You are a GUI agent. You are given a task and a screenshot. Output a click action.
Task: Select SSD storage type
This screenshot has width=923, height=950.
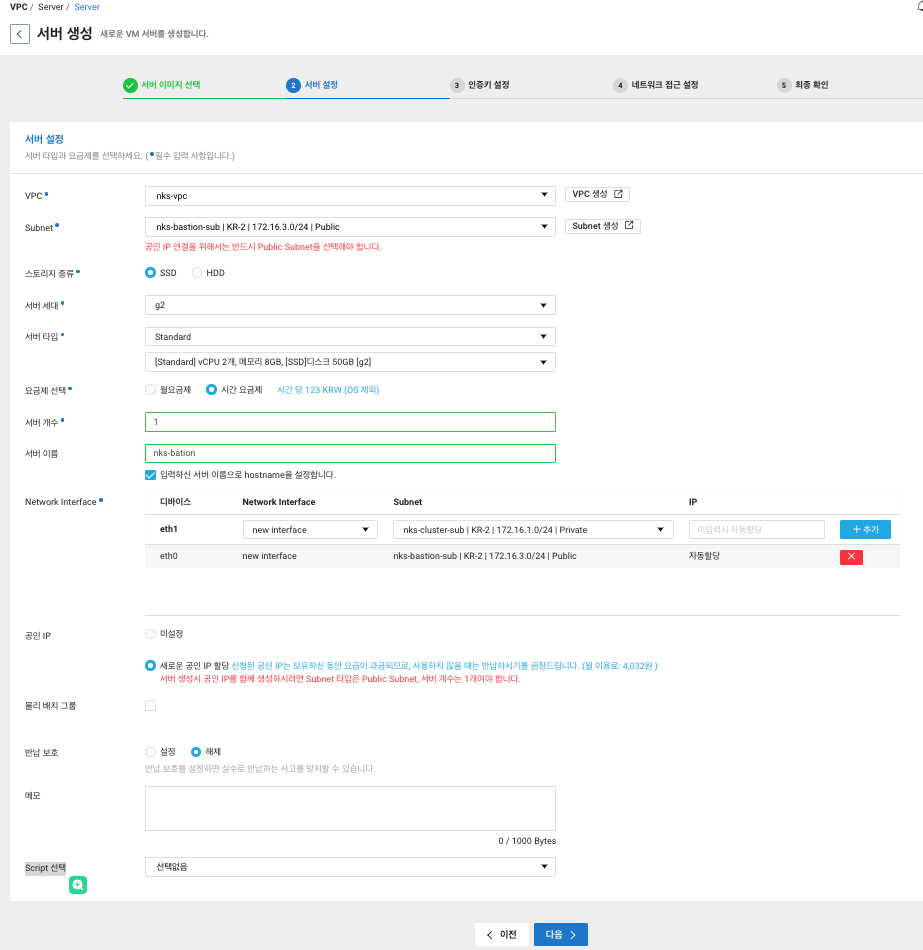(150, 273)
